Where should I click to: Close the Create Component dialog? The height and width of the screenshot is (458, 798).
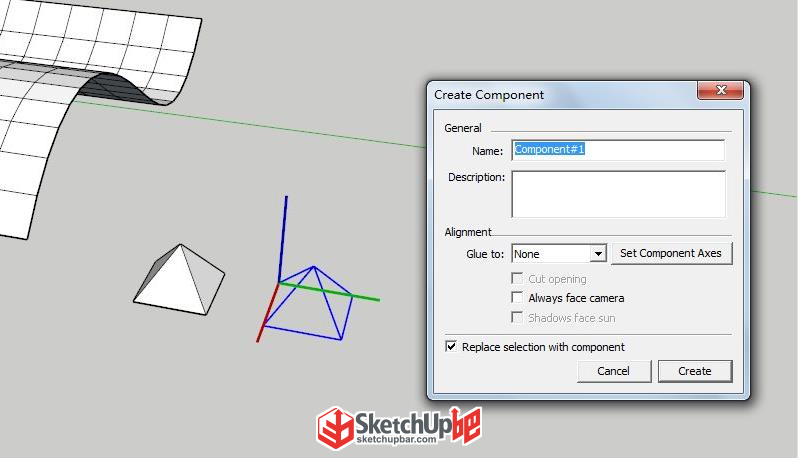coord(720,90)
